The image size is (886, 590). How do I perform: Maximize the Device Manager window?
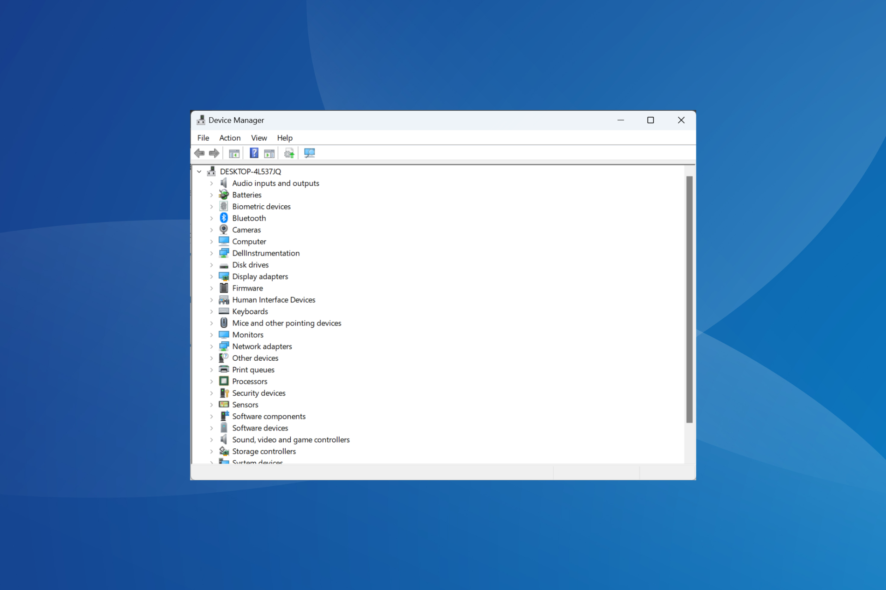[x=650, y=120]
